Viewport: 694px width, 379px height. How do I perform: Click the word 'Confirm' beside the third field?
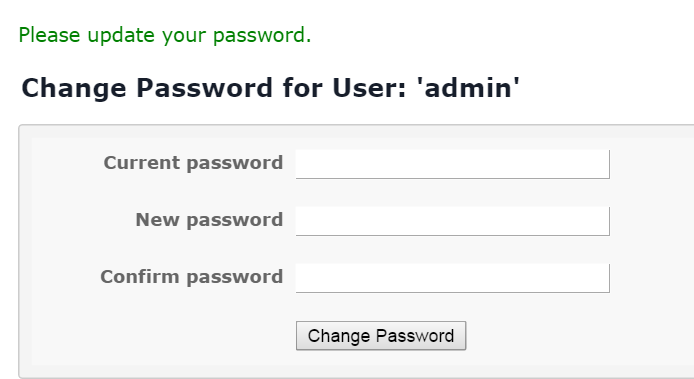(139, 276)
